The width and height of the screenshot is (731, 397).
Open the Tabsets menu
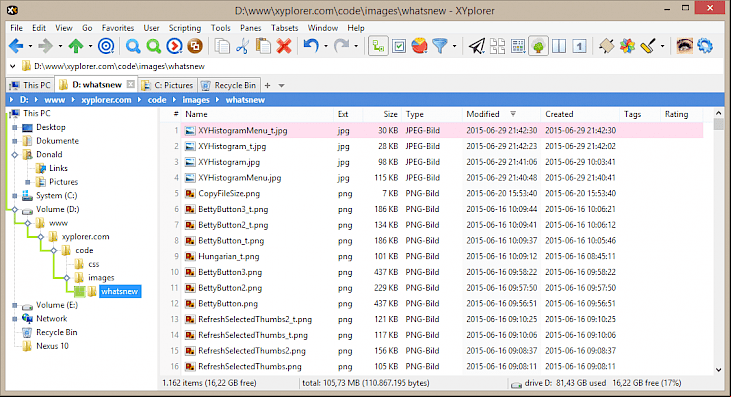click(x=284, y=28)
